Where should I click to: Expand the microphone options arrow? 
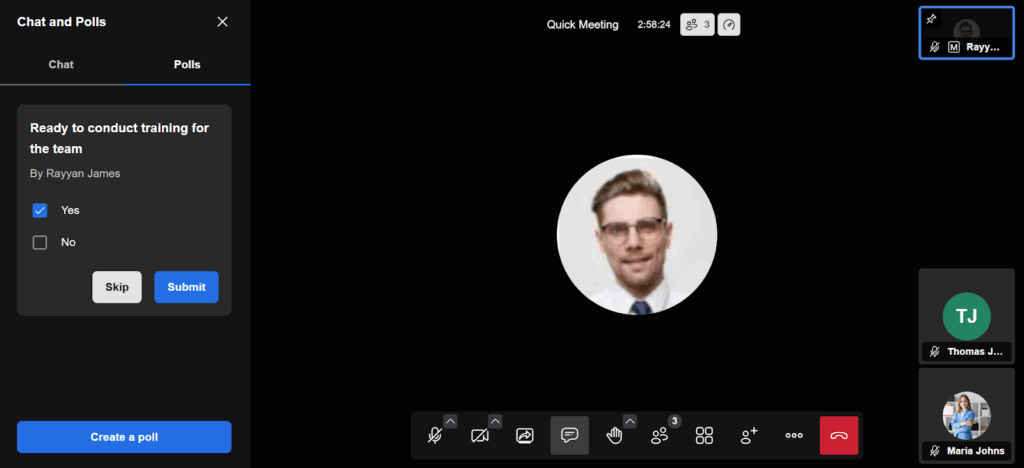pos(450,421)
